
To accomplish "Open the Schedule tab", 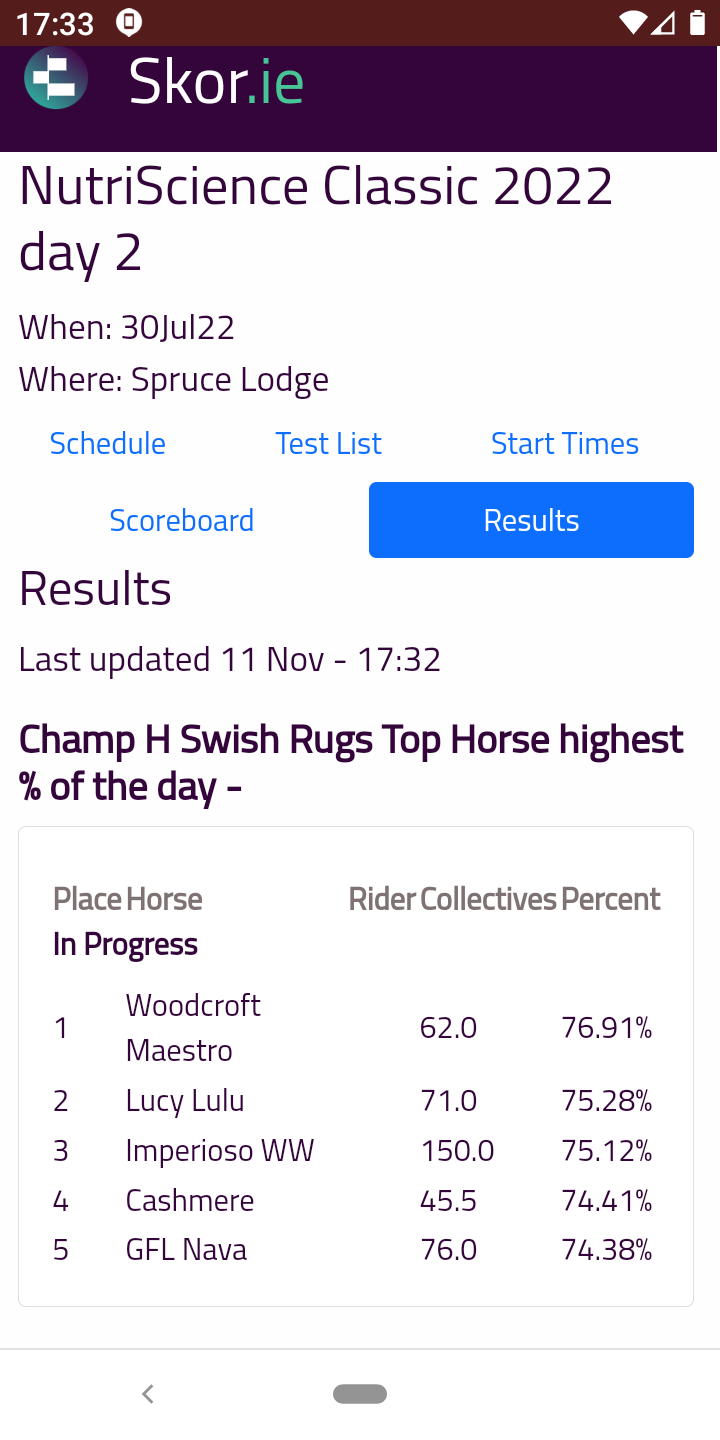I will click(x=108, y=443).
